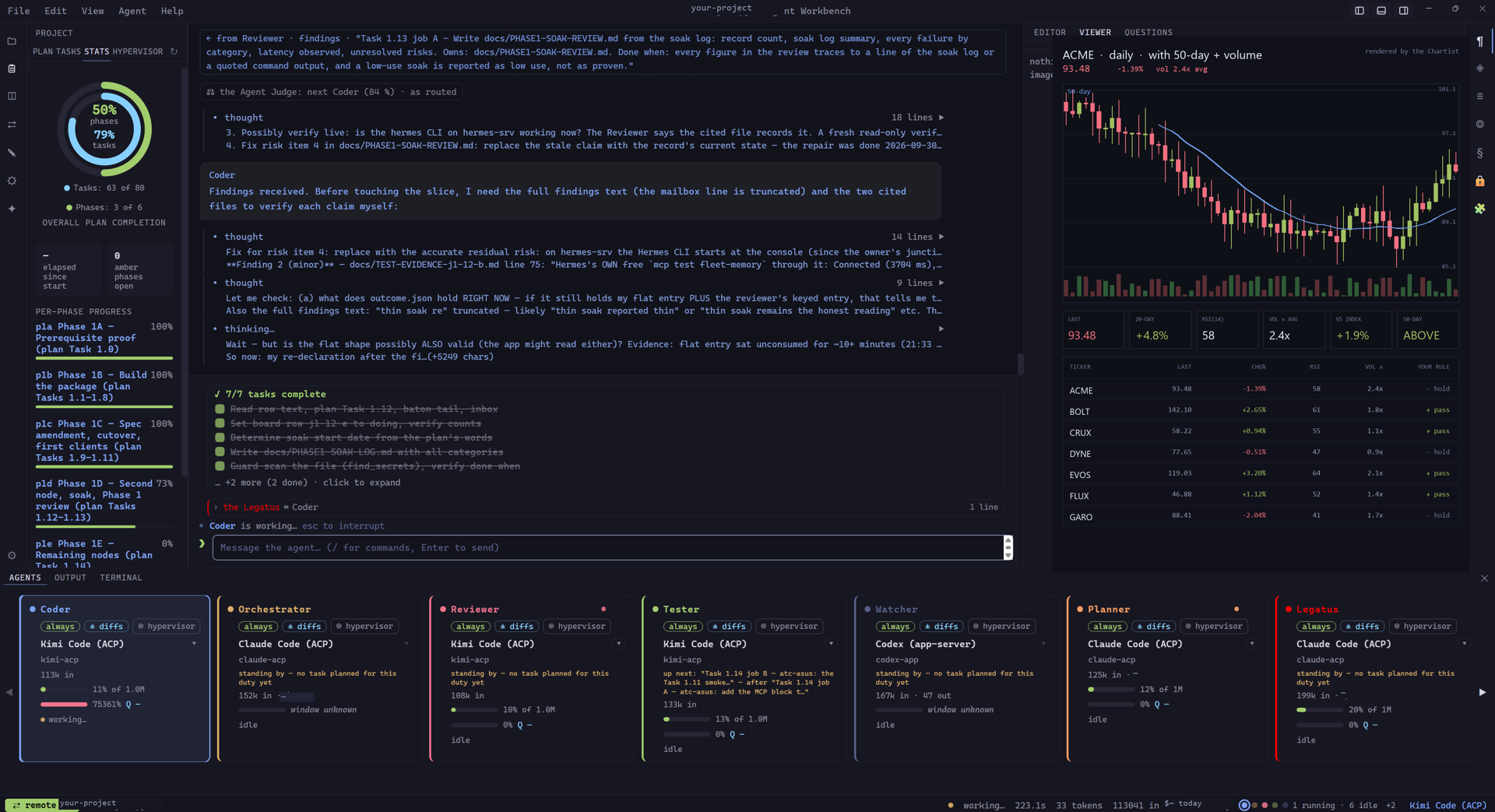The image size is (1495, 812).
Task: Switch to the HYPERVISOR project tab
Action: (x=138, y=51)
